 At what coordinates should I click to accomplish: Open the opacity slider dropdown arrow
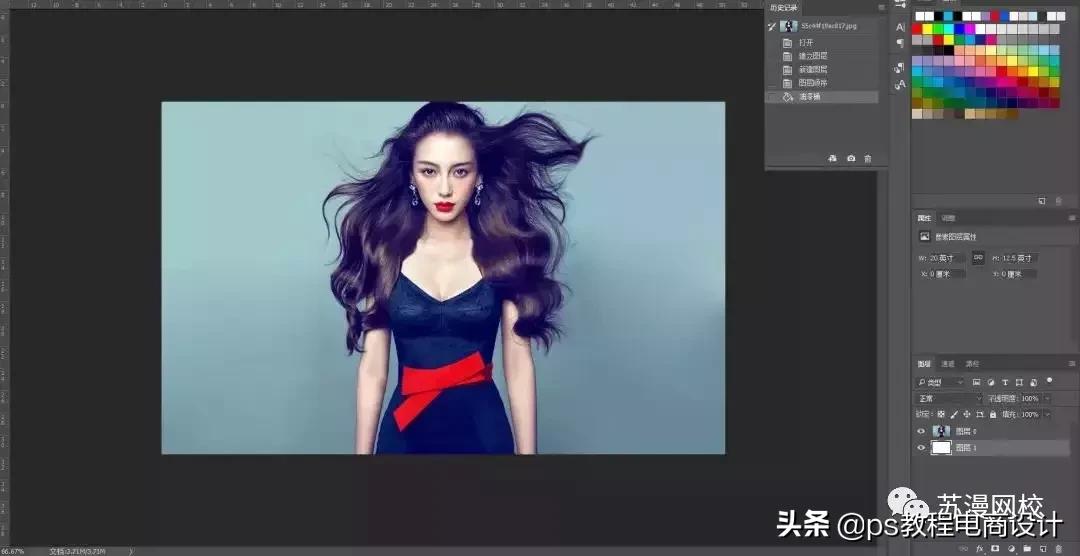point(1047,399)
